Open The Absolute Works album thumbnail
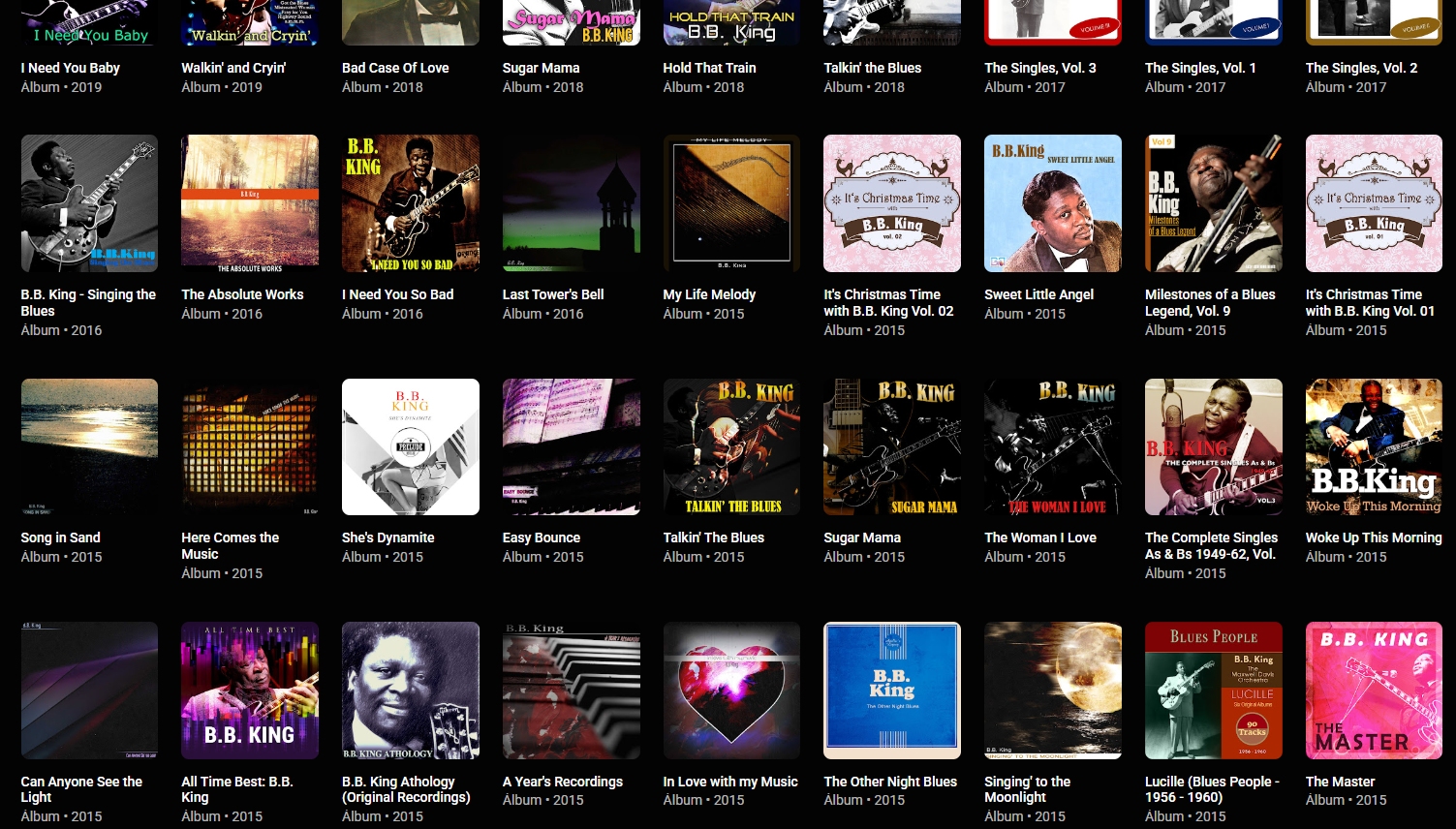This screenshot has height=829, width=1456. (250, 203)
